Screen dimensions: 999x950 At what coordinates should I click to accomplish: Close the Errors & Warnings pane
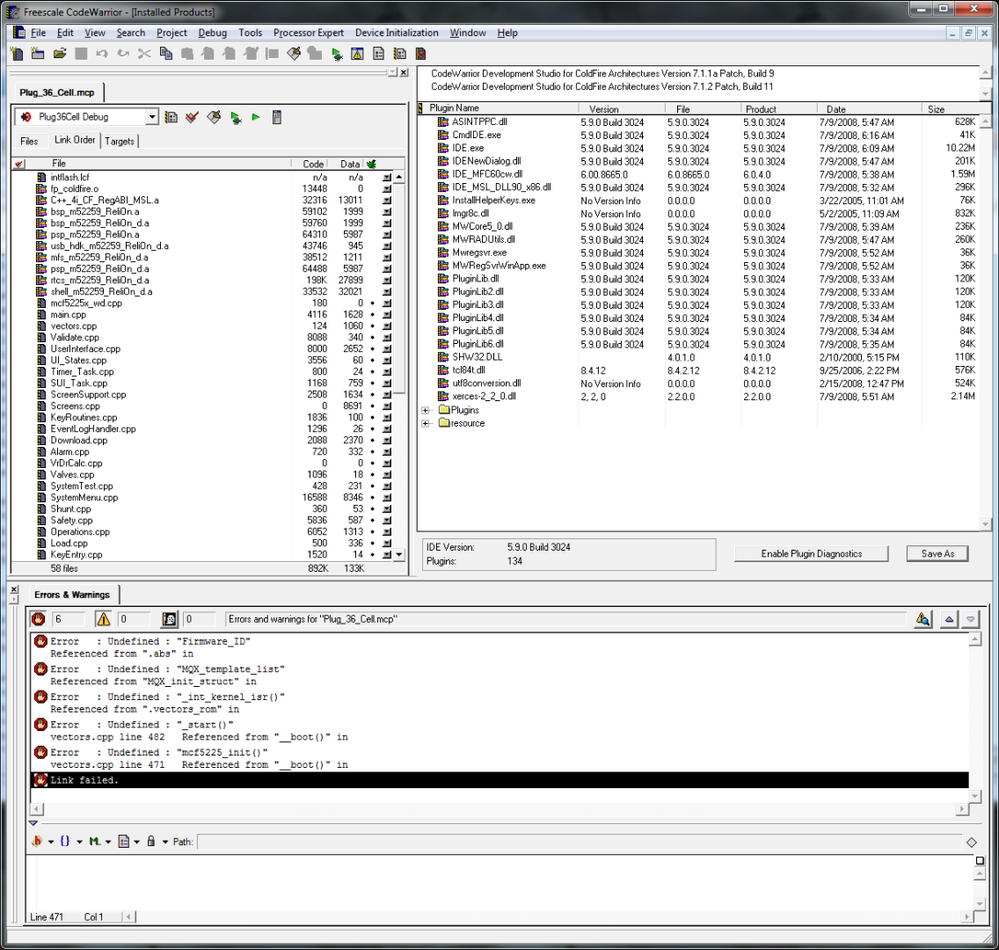coord(14,590)
